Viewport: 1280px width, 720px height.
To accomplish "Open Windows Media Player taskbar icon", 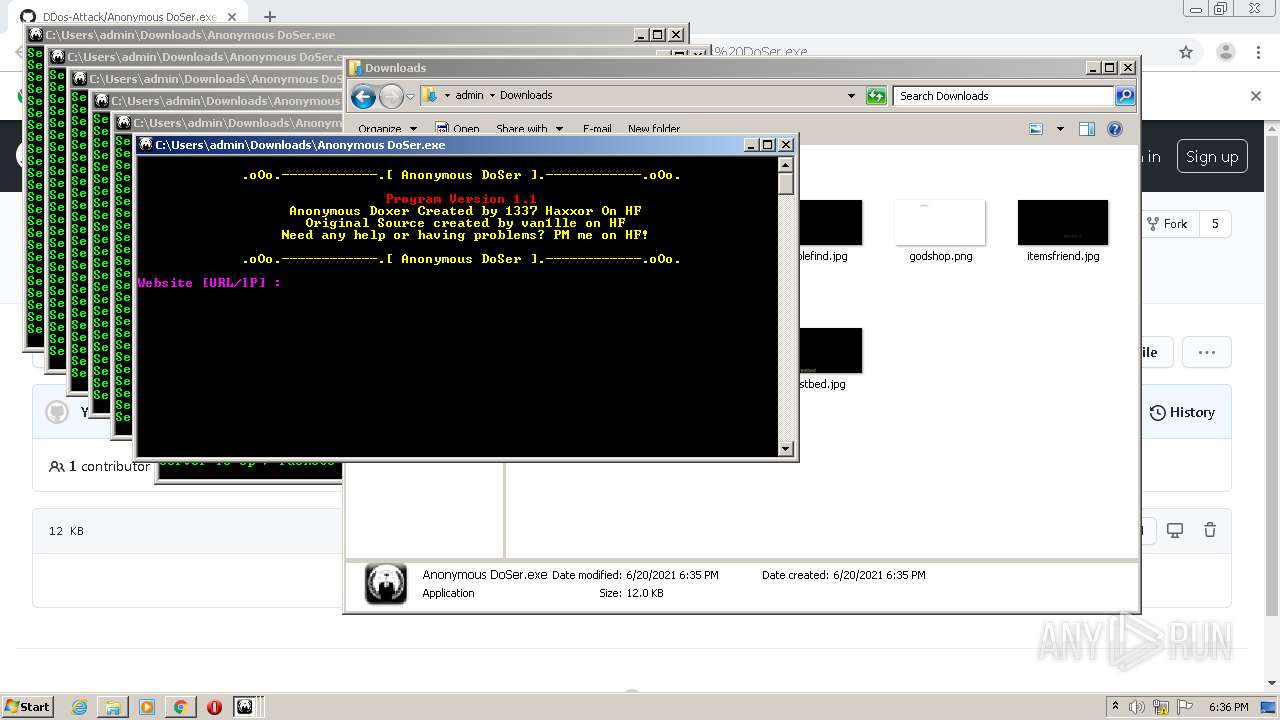I will click(147, 707).
